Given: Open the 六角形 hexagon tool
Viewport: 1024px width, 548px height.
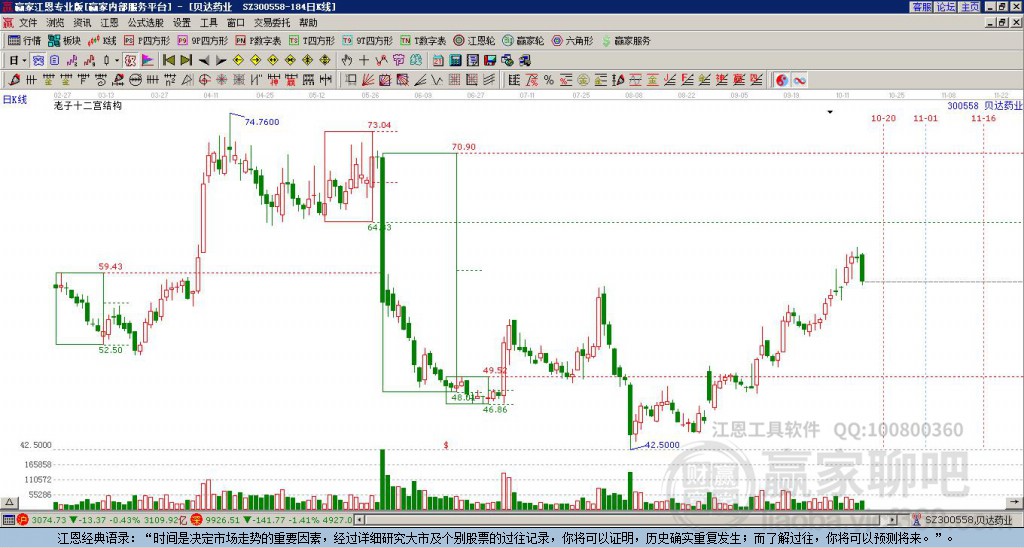Looking at the screenshot, I should 572,40.
